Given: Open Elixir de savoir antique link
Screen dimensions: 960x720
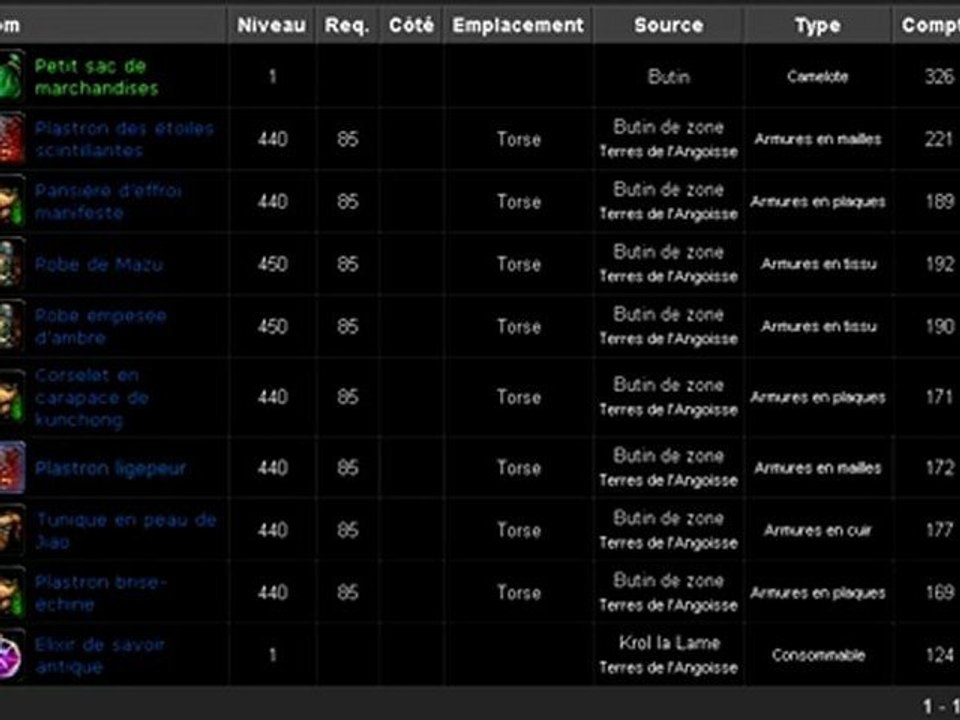Looking at the screenshot, I should tap(100, 656).
